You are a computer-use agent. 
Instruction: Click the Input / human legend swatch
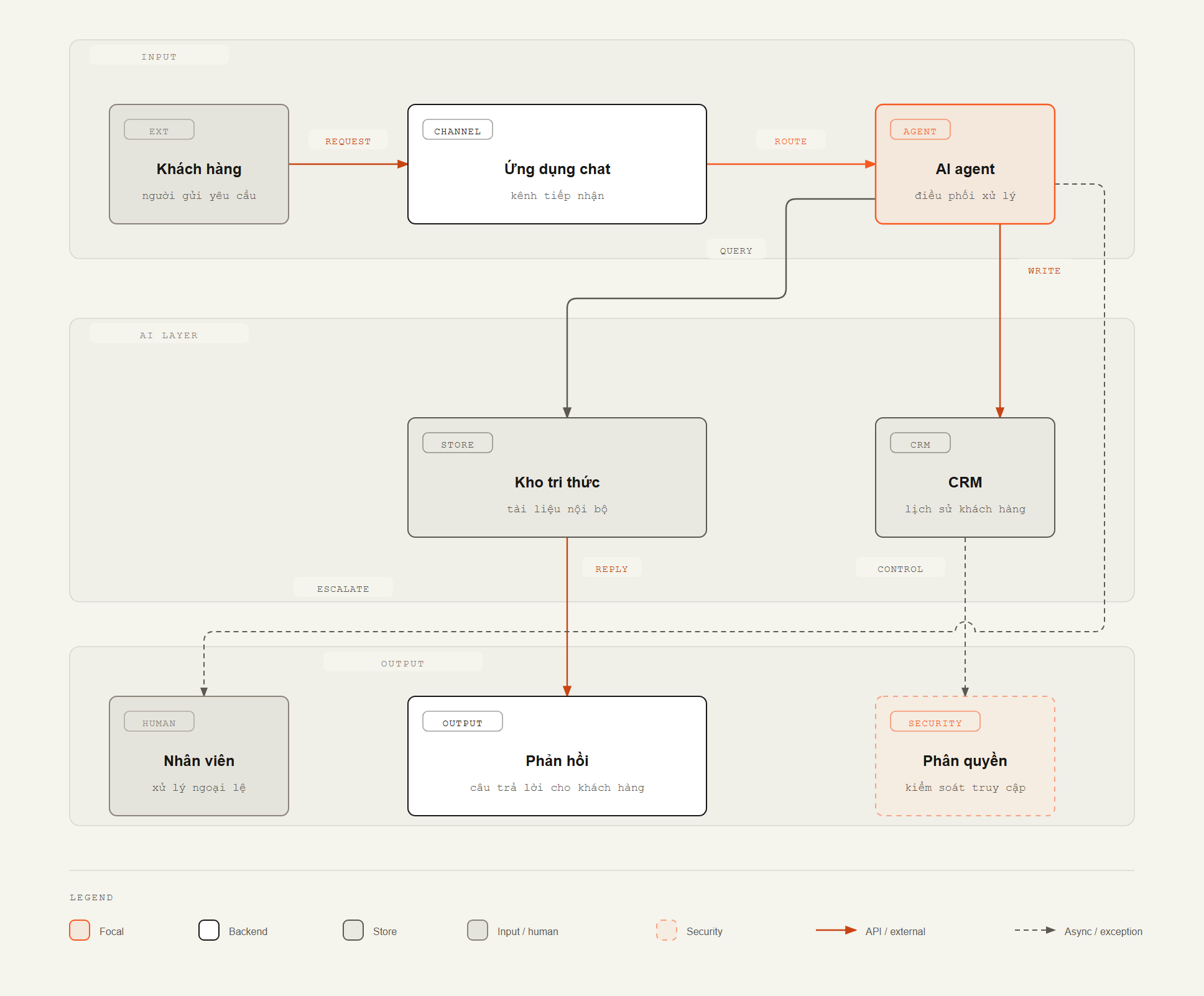pos(478,930)
